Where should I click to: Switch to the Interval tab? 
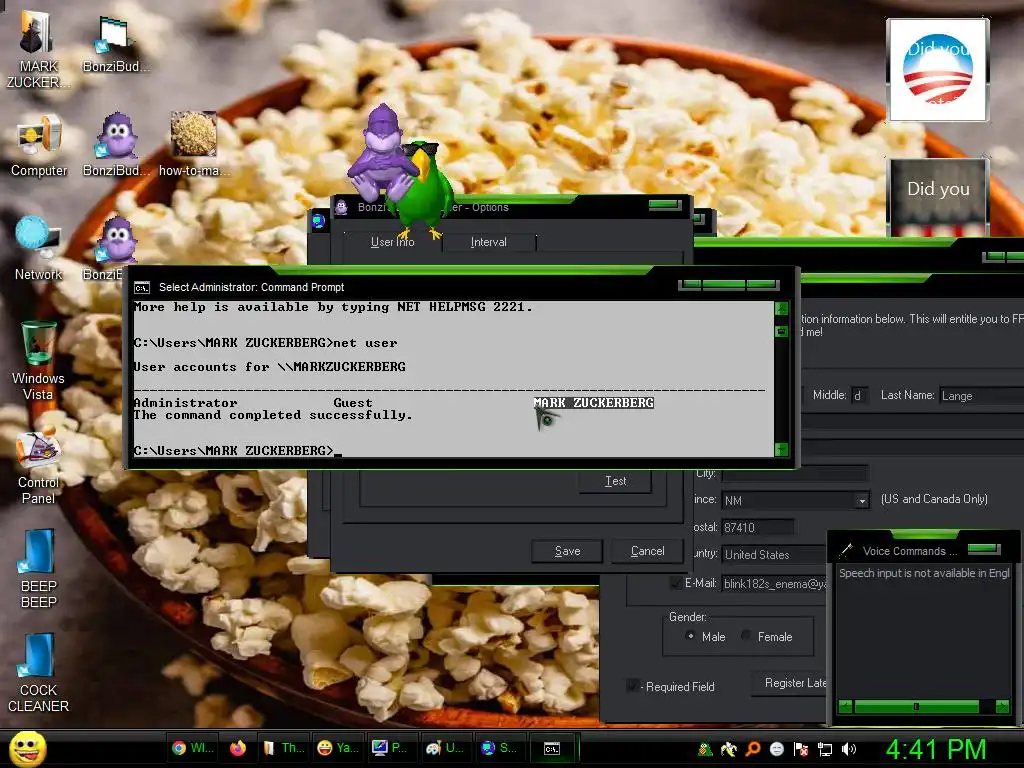[488, 242]
